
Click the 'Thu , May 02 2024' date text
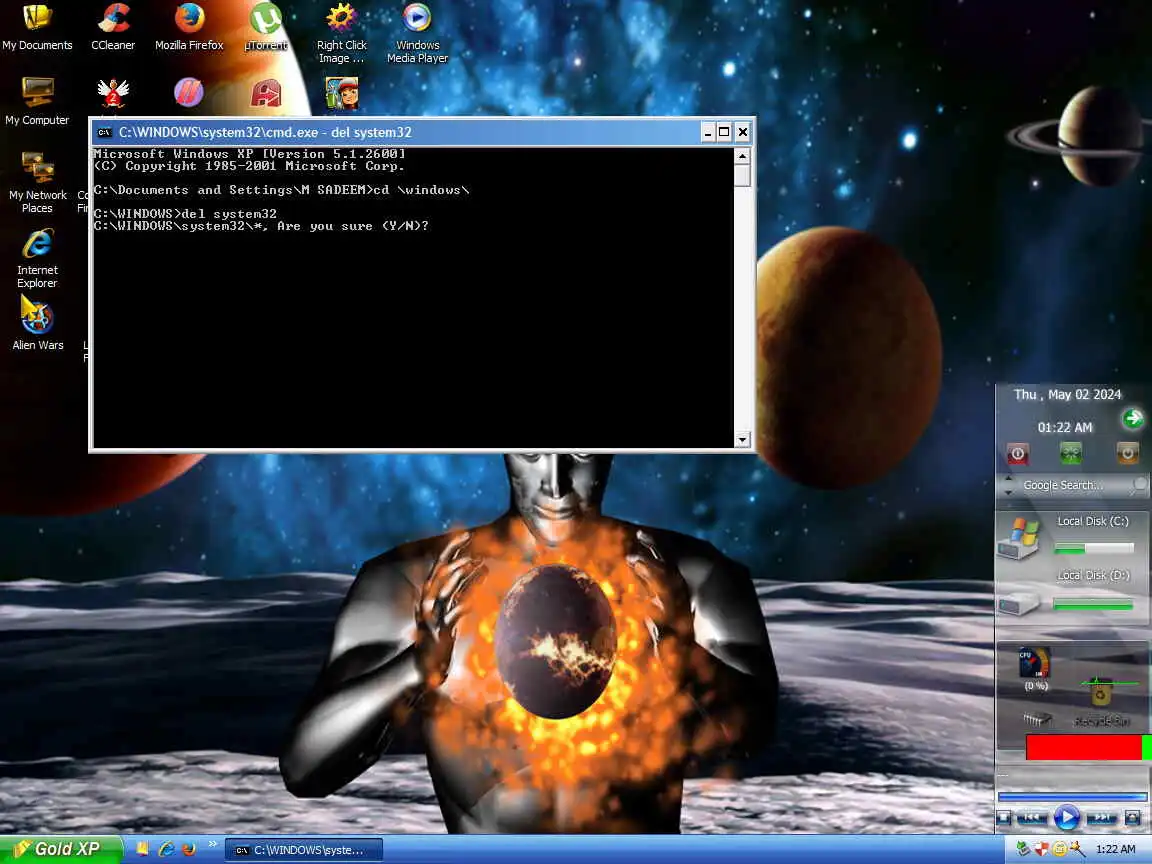[1068, 395]
